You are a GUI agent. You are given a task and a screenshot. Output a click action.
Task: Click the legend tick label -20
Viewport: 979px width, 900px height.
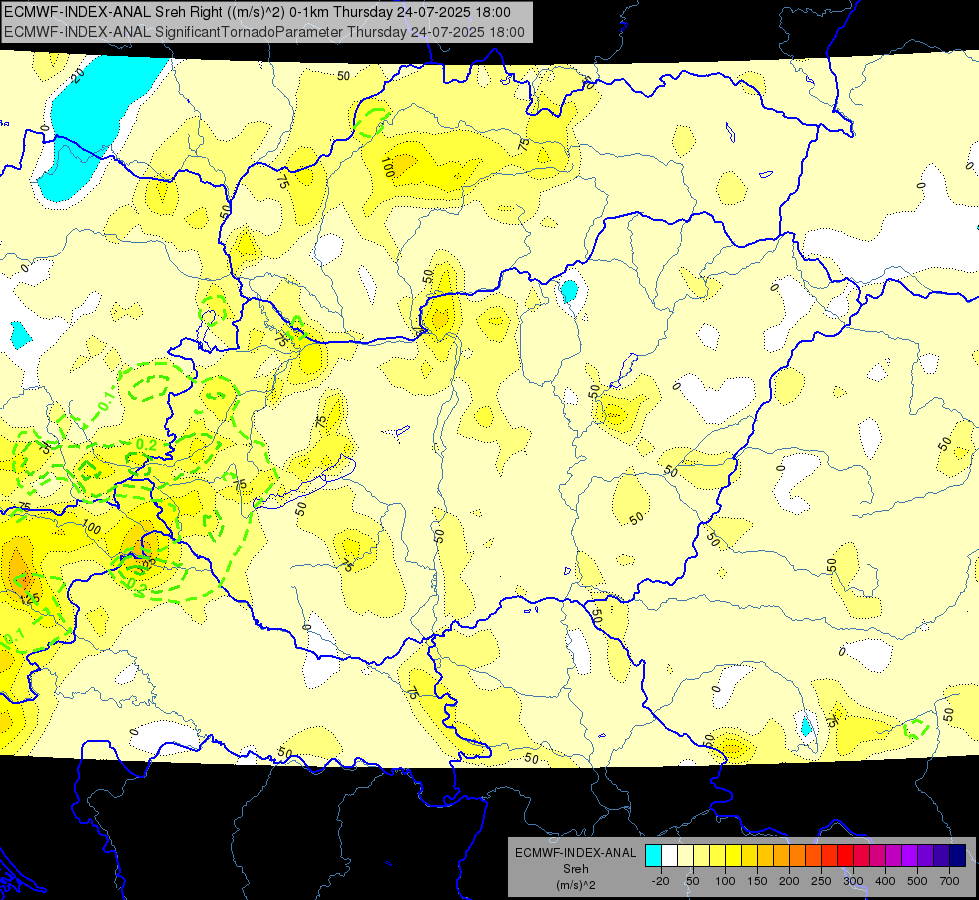(661, 881)
